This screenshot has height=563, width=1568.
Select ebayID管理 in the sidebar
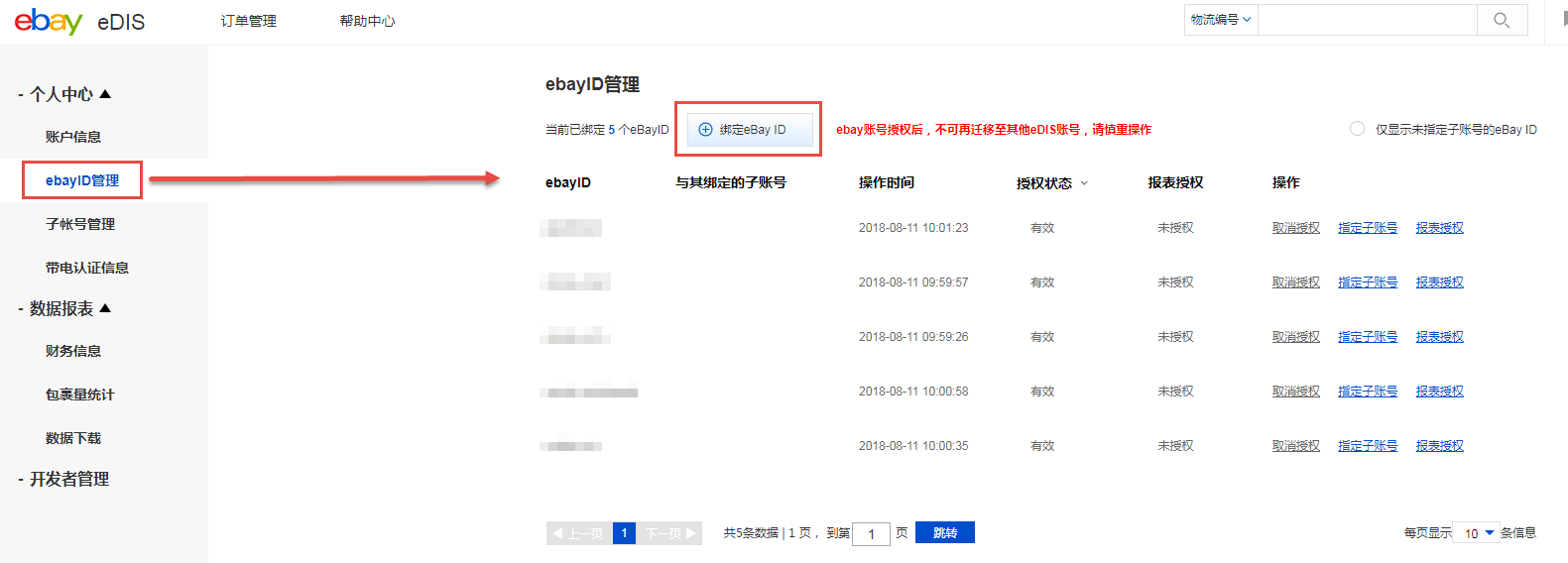coord(82,180)
